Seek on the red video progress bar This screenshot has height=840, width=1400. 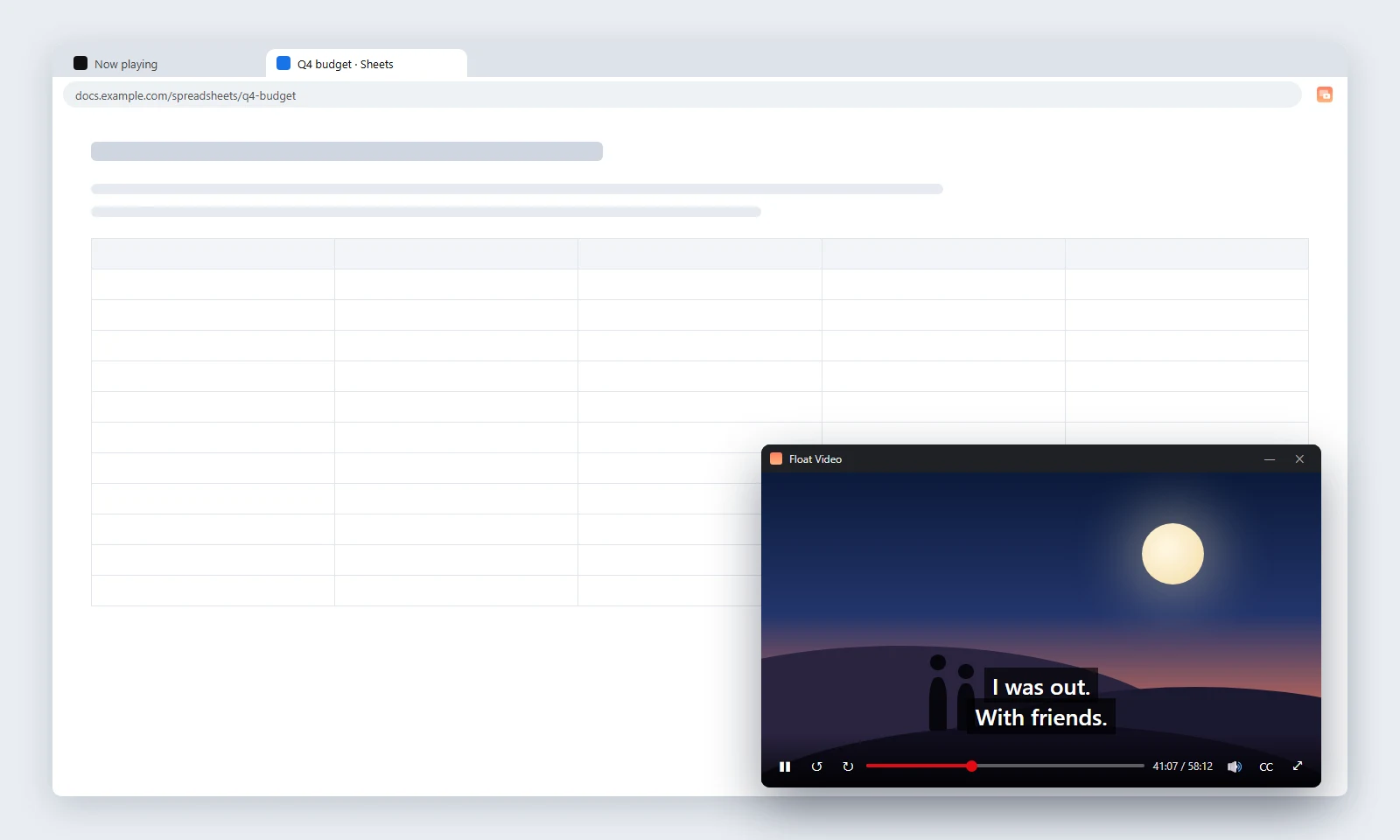point(1005,766)
